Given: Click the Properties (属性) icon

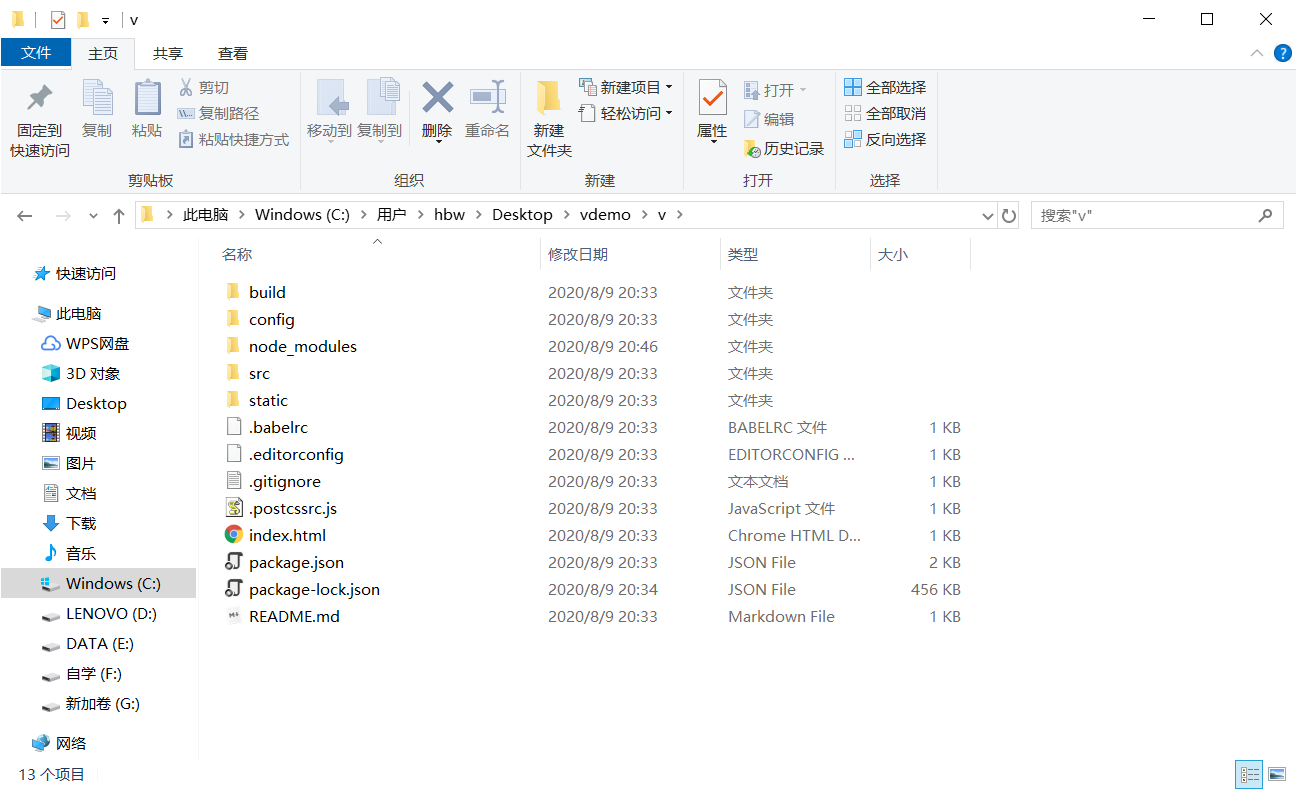Looking at the screenshot, I should [712, 99].
